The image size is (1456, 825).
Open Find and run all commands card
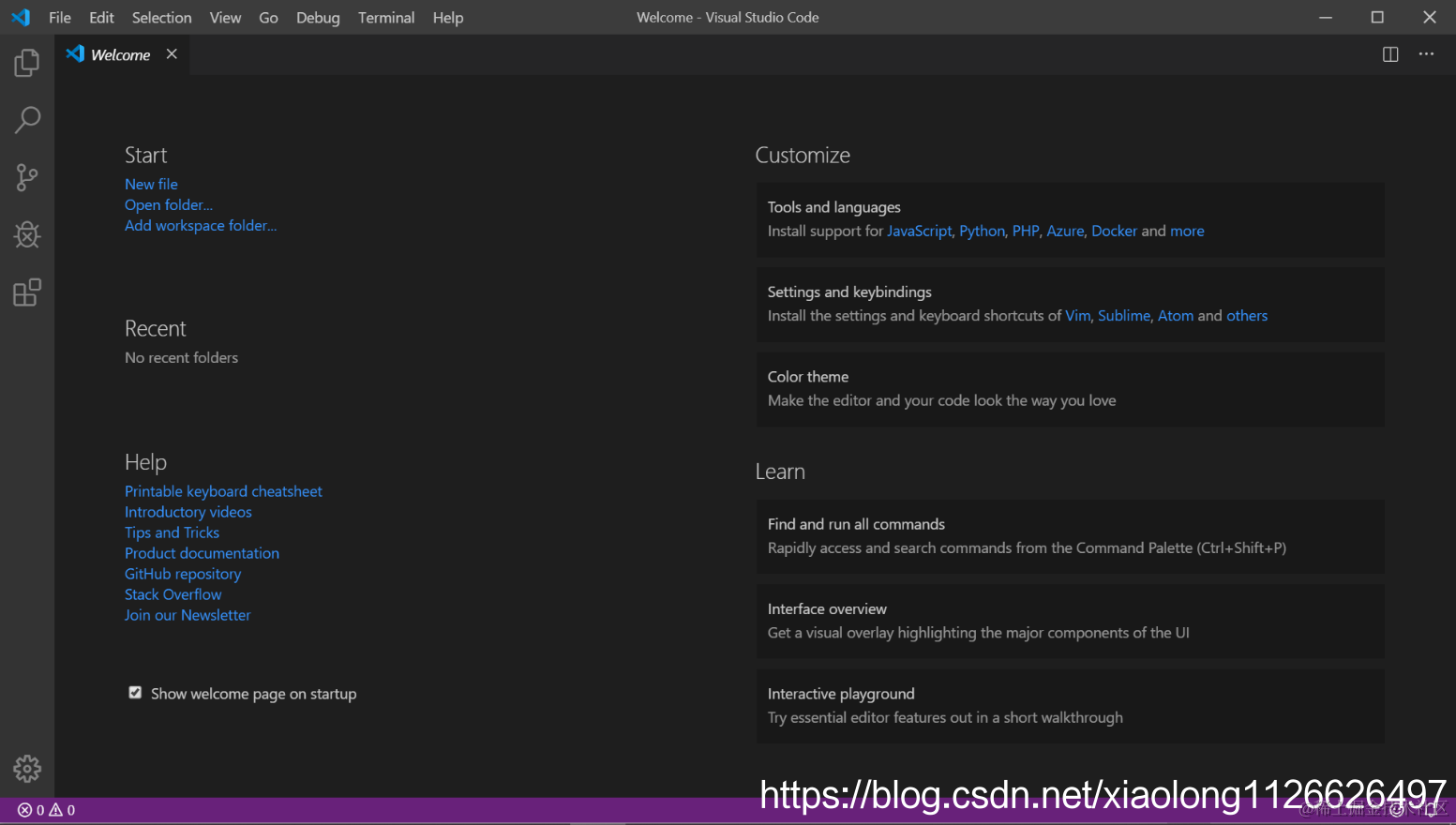pos(1070,536)
